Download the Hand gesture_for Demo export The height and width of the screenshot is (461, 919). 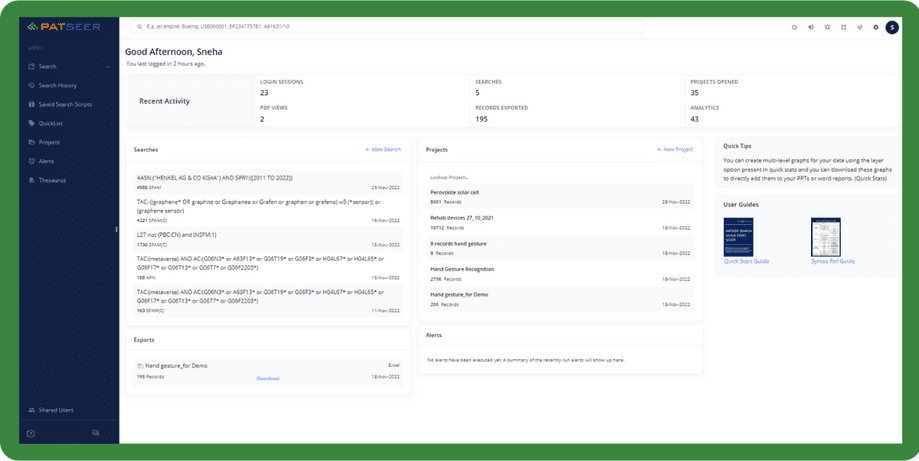click(268, 378)
